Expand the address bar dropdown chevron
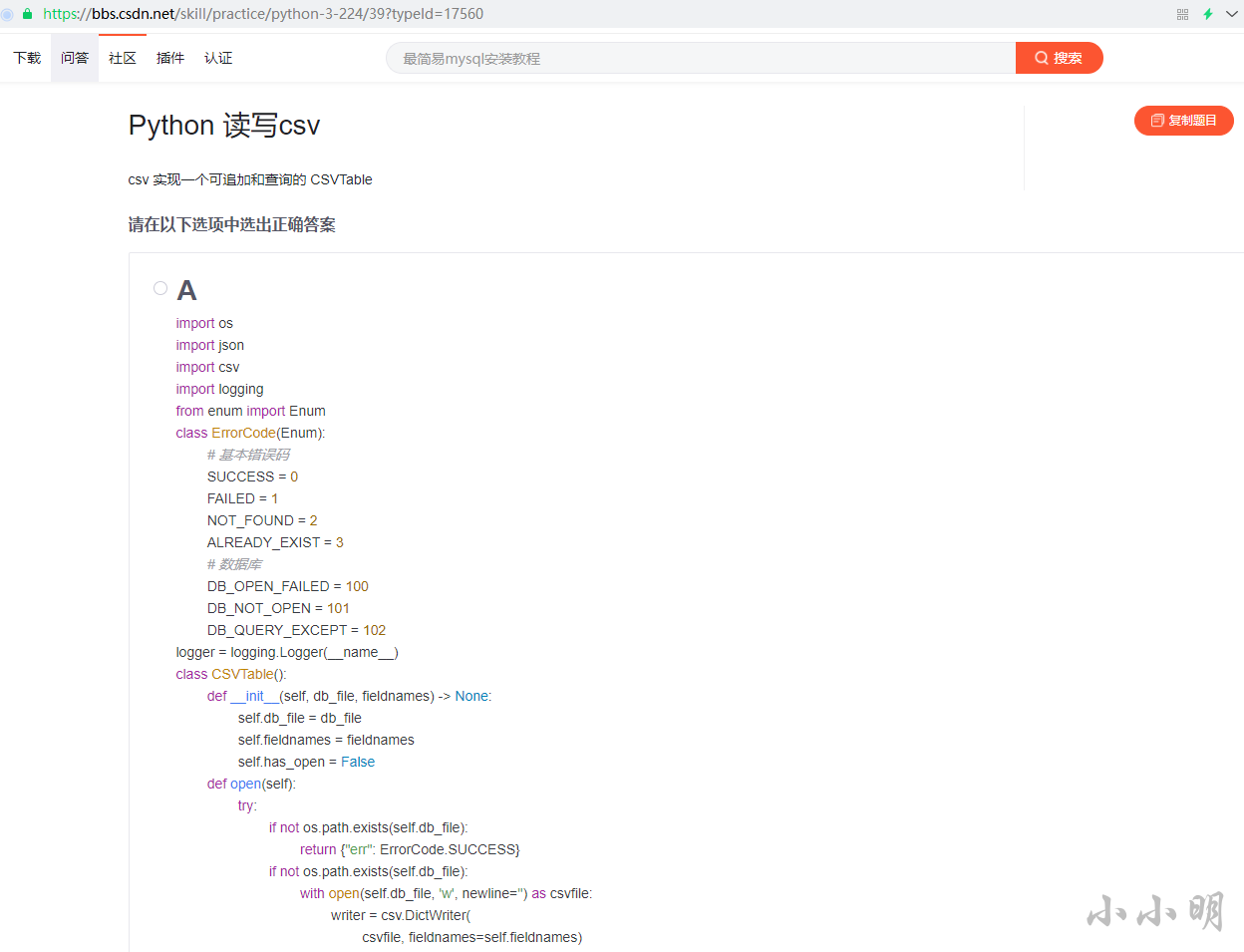This screenshot has width=1244, height=952. point(1231,14)
